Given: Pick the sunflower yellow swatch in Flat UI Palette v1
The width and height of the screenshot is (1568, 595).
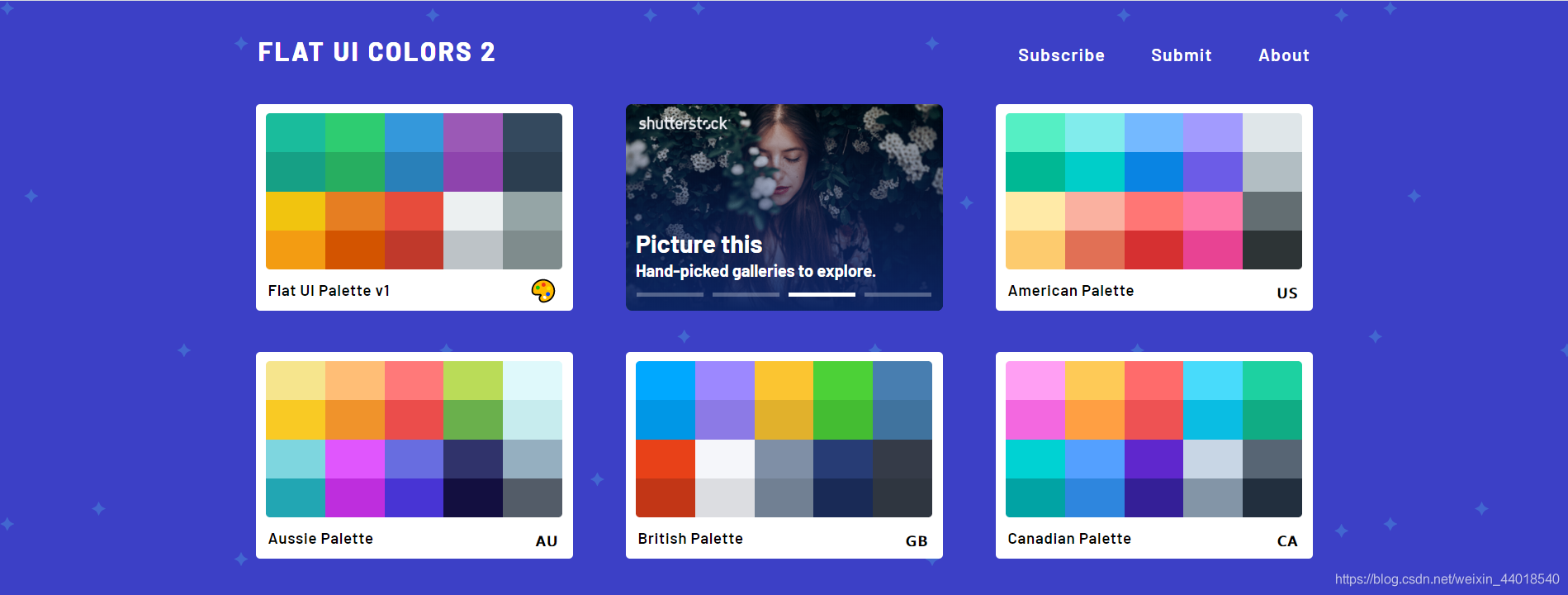Looking at the screenshot, I should 296,212.
